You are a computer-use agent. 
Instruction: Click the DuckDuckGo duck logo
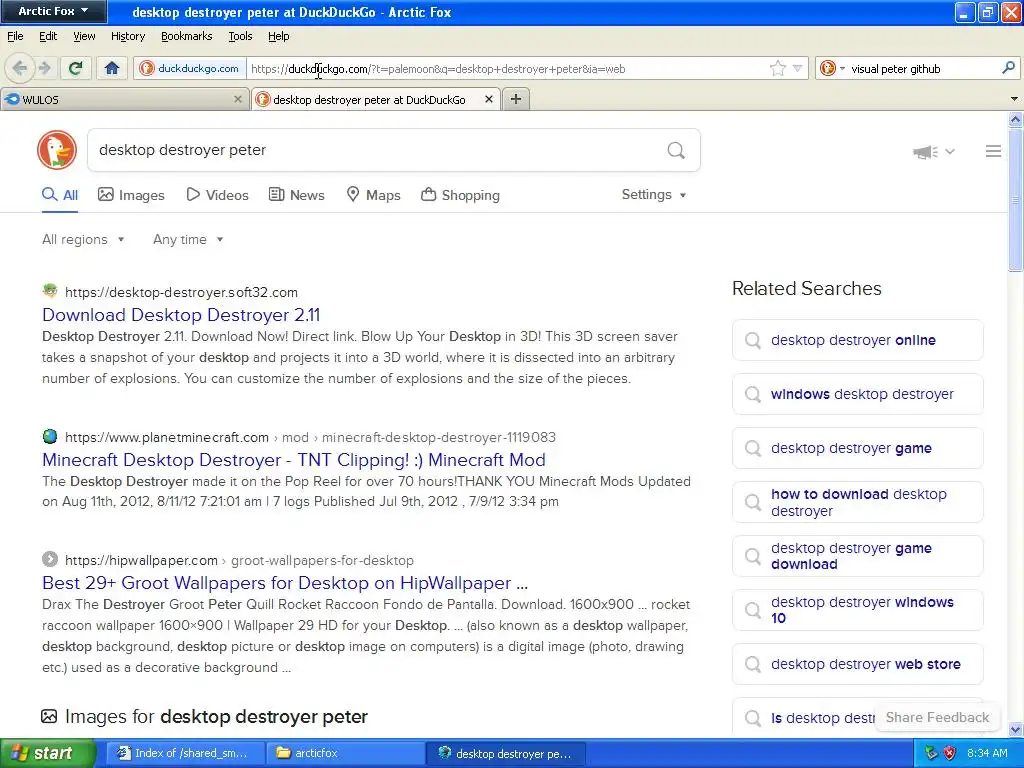57,150
